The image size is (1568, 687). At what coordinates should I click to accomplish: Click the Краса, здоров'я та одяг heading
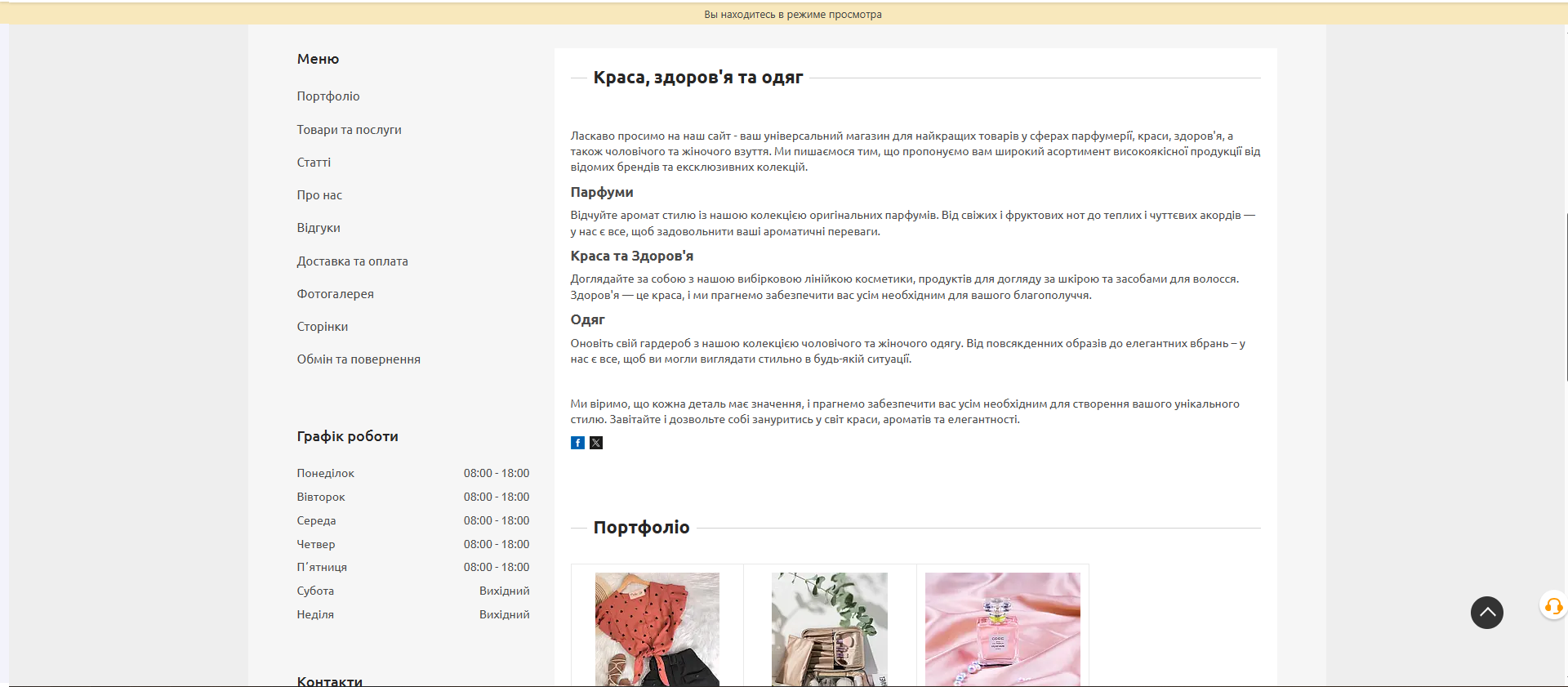point(697,78)
